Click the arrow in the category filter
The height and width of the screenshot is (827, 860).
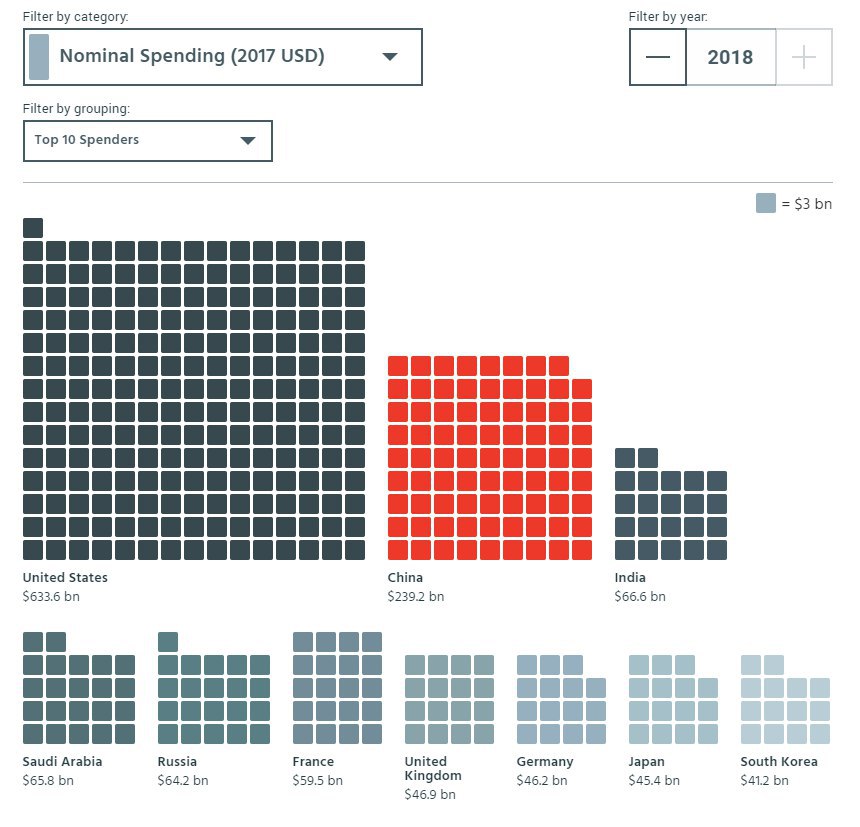391,57
